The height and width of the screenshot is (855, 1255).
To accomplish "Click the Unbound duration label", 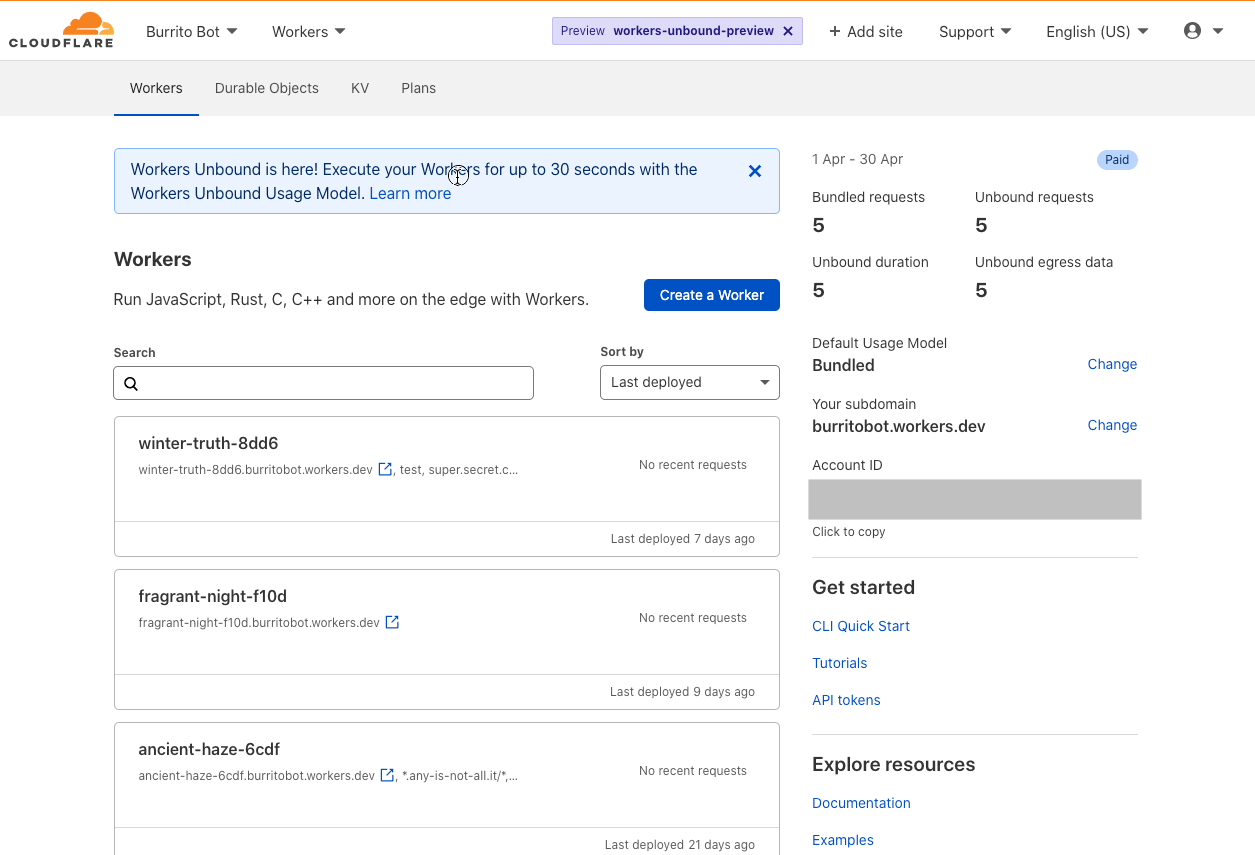I will tap(870, 262).
